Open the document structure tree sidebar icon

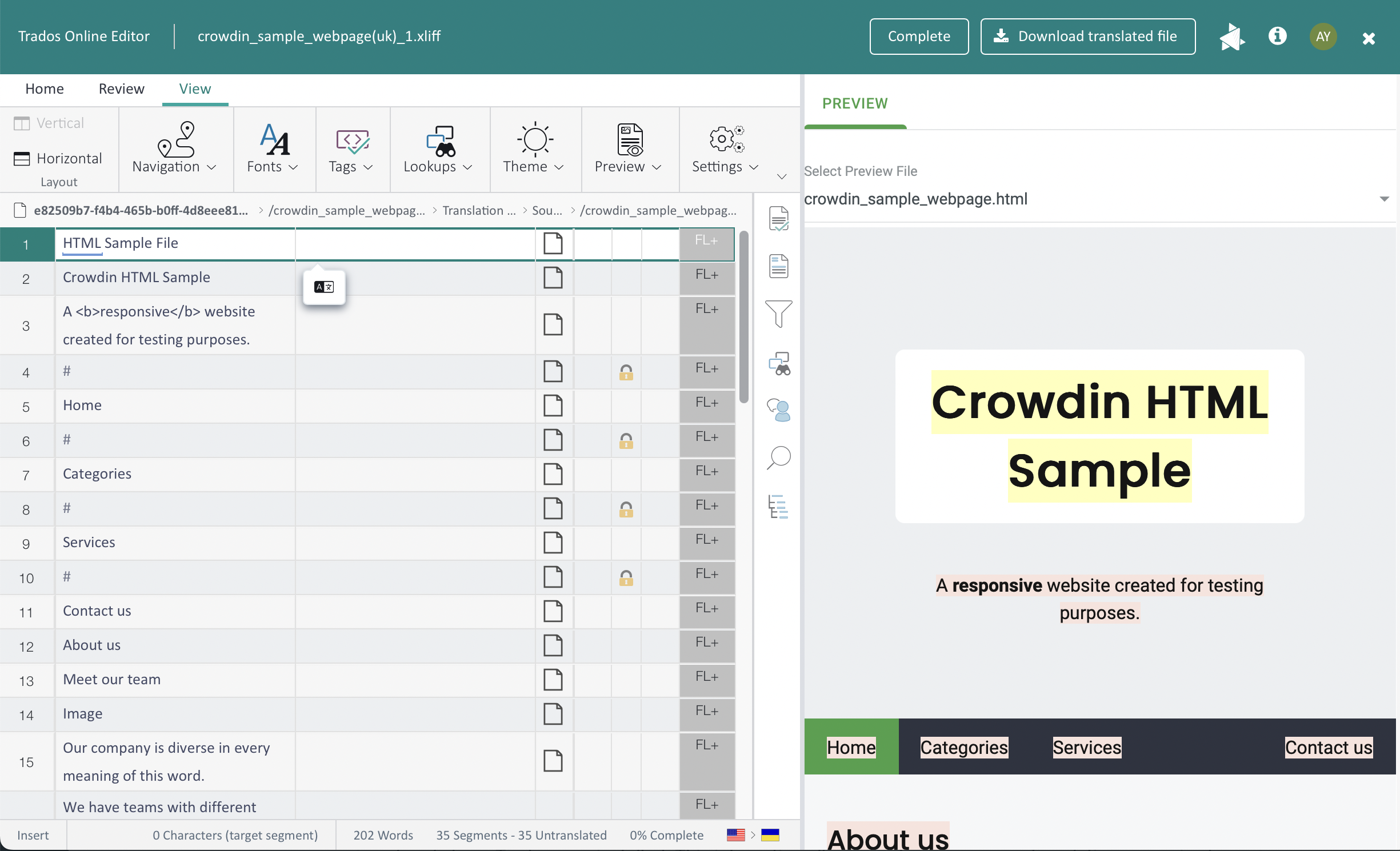click(x=778, y=506)
